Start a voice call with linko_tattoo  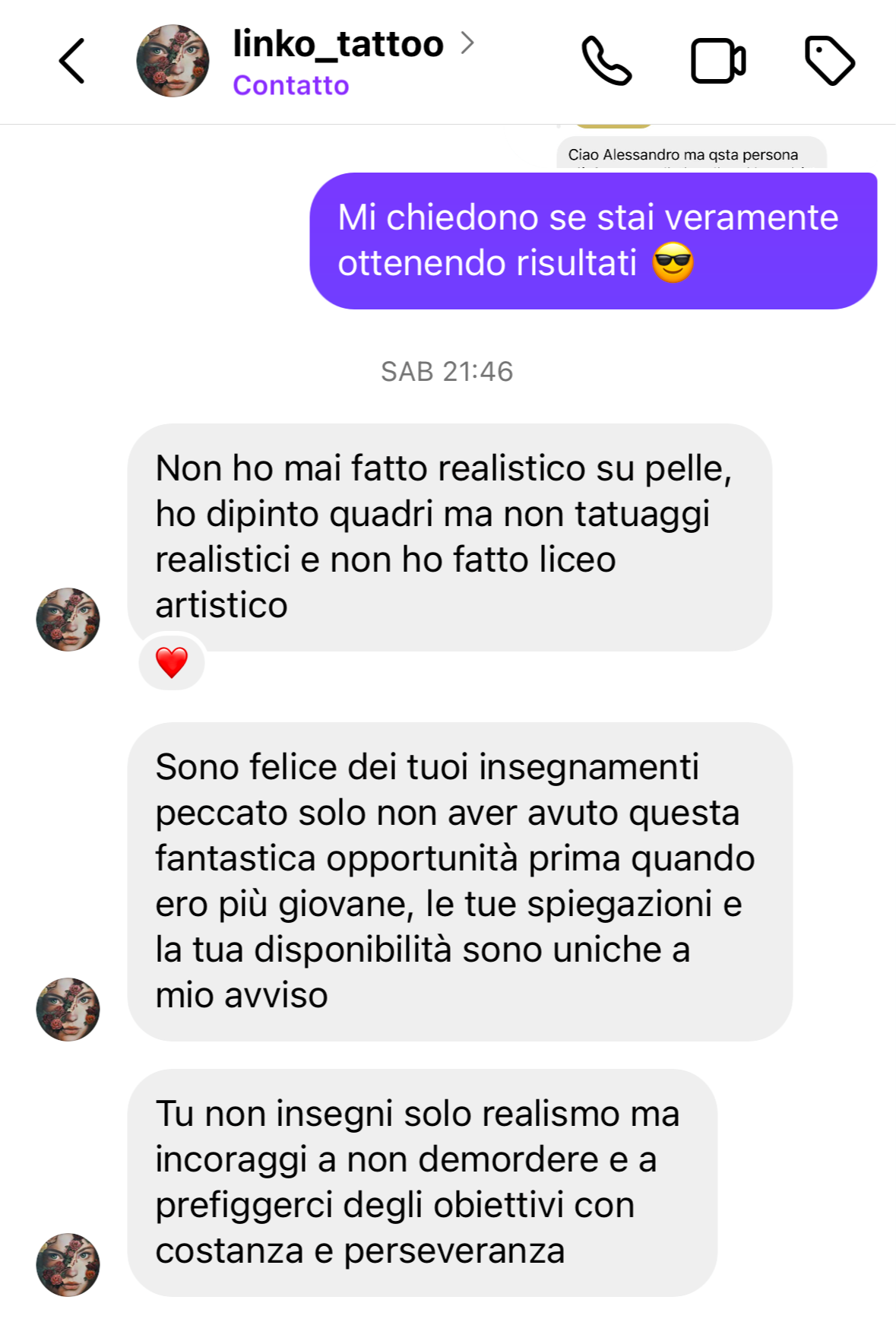pyautogui.click(x=606, y=61)
